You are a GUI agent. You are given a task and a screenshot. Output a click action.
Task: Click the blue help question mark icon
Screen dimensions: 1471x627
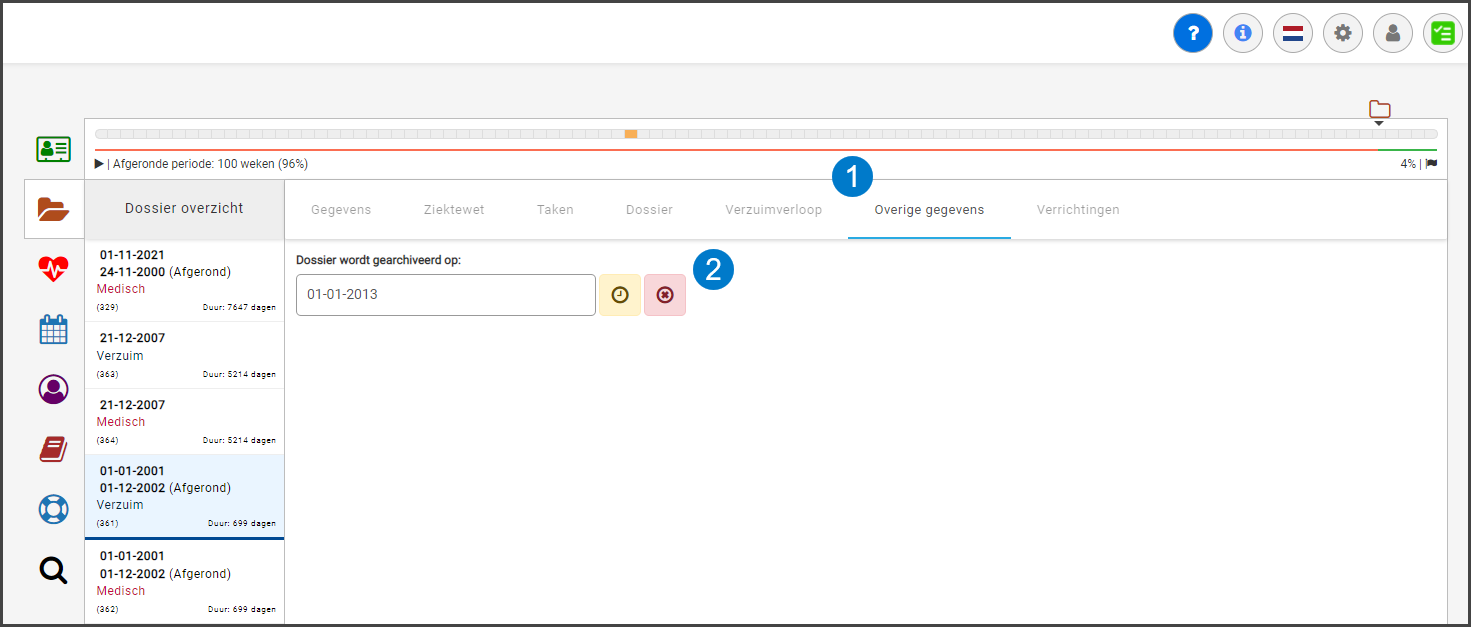(x=1192, y=33)
